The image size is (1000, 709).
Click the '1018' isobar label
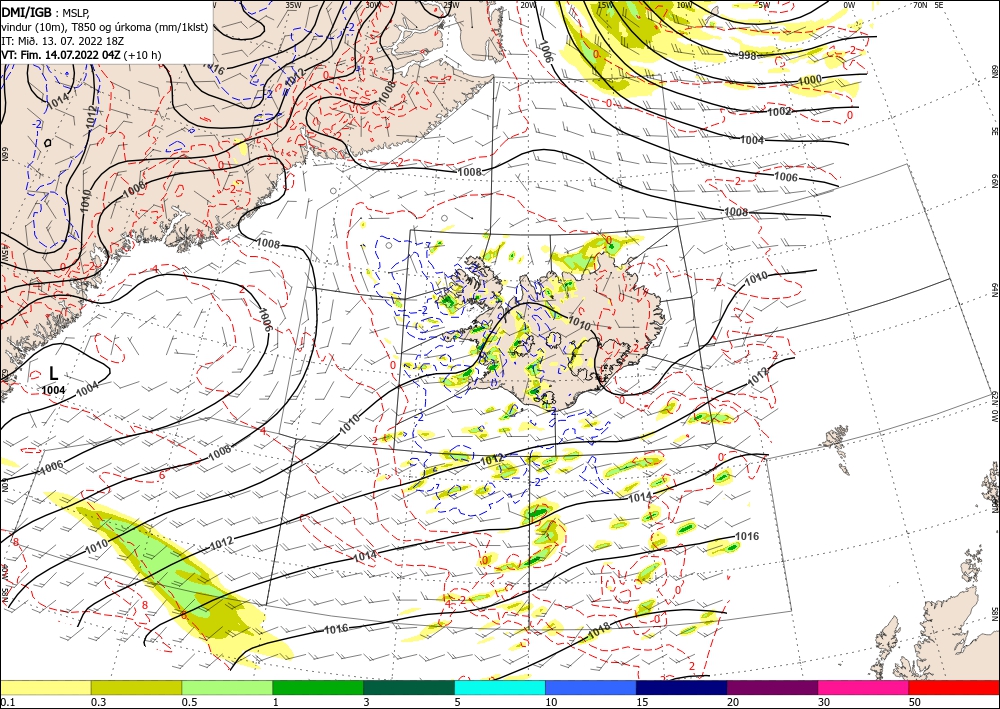[x=599, y=629]
